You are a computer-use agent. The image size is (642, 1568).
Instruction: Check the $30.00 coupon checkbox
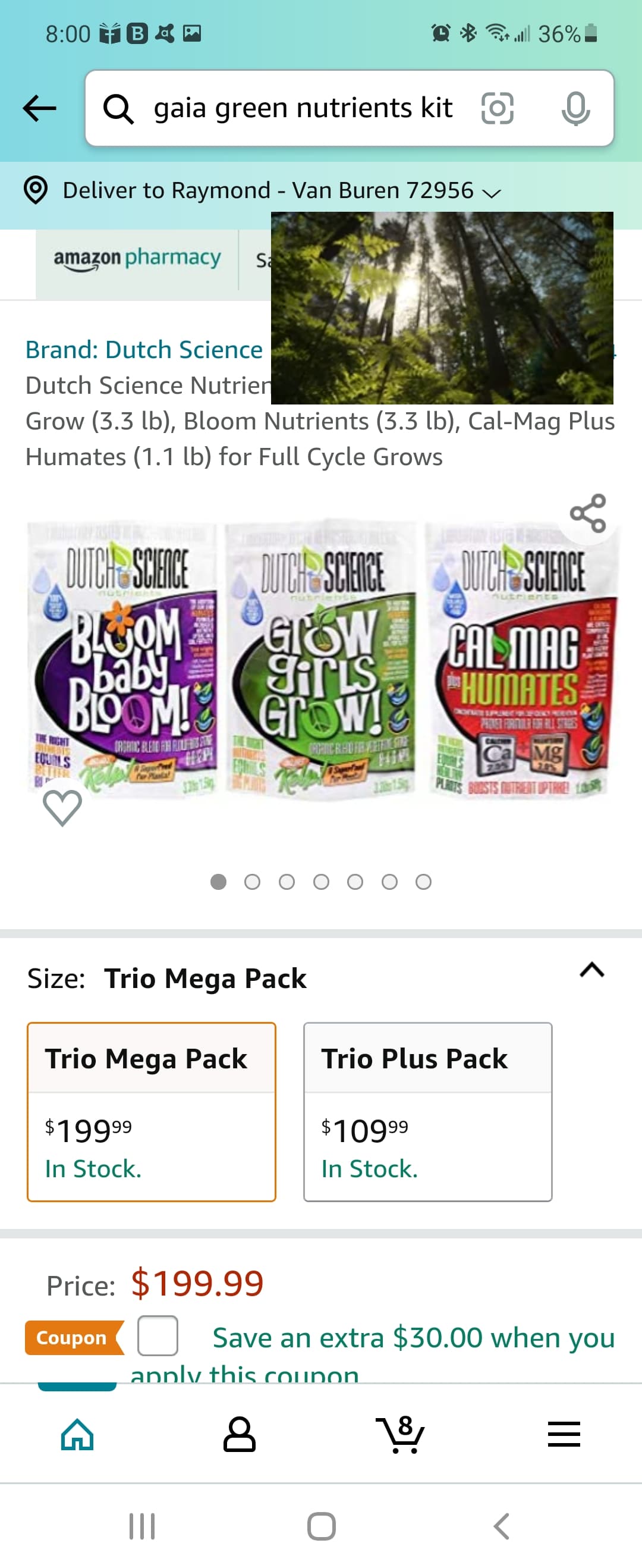158,1335
